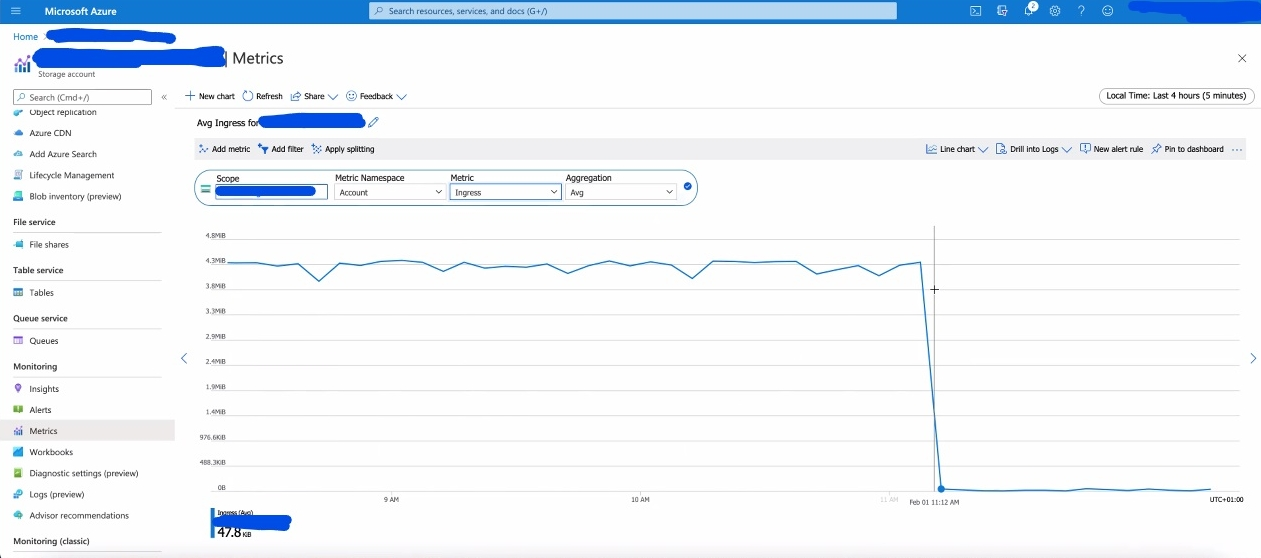
Task: Open the Azure portal hamburger menu
Action: pyautogui.click(x=15, y=11)
